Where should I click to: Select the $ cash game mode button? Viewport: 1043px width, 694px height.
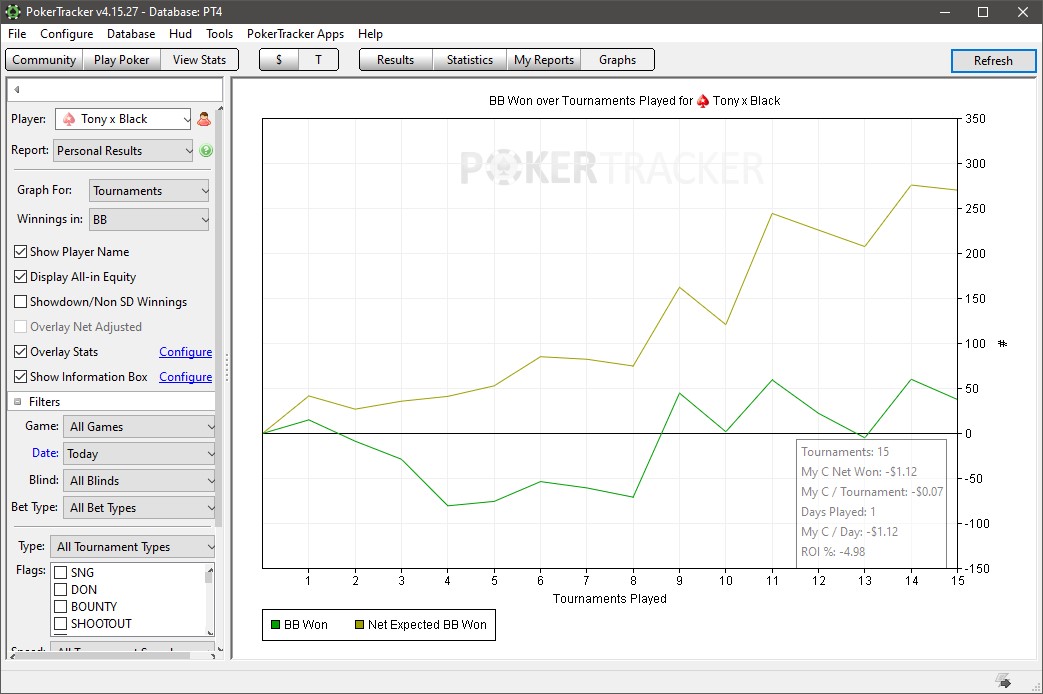279,60
